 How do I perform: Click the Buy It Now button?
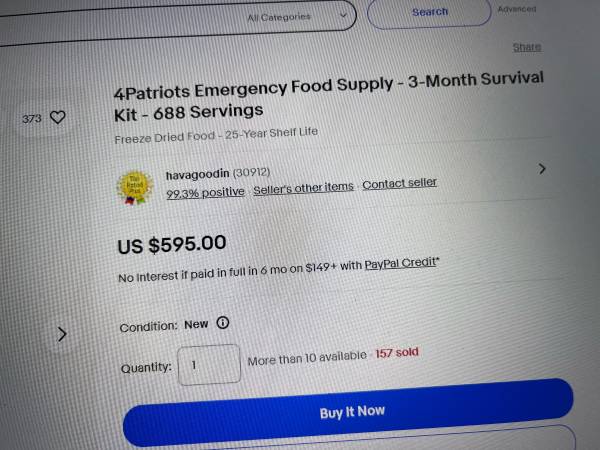tap(348, 412)
